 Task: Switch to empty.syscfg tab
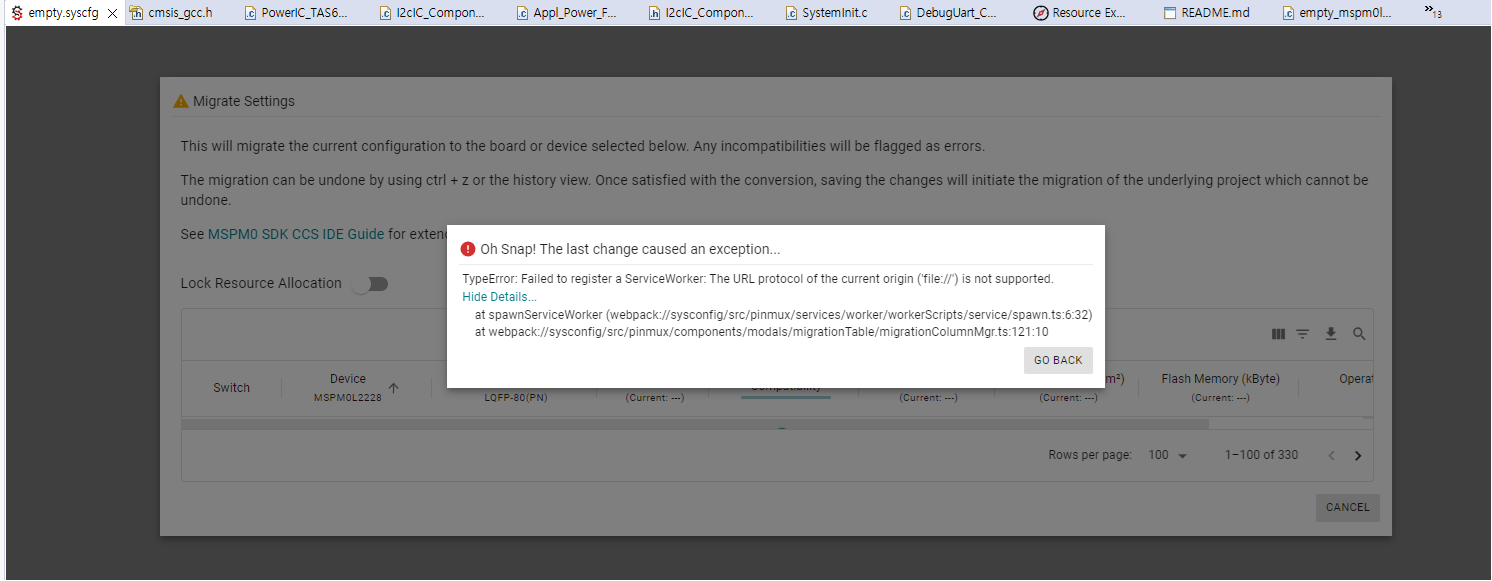(63, 13)
